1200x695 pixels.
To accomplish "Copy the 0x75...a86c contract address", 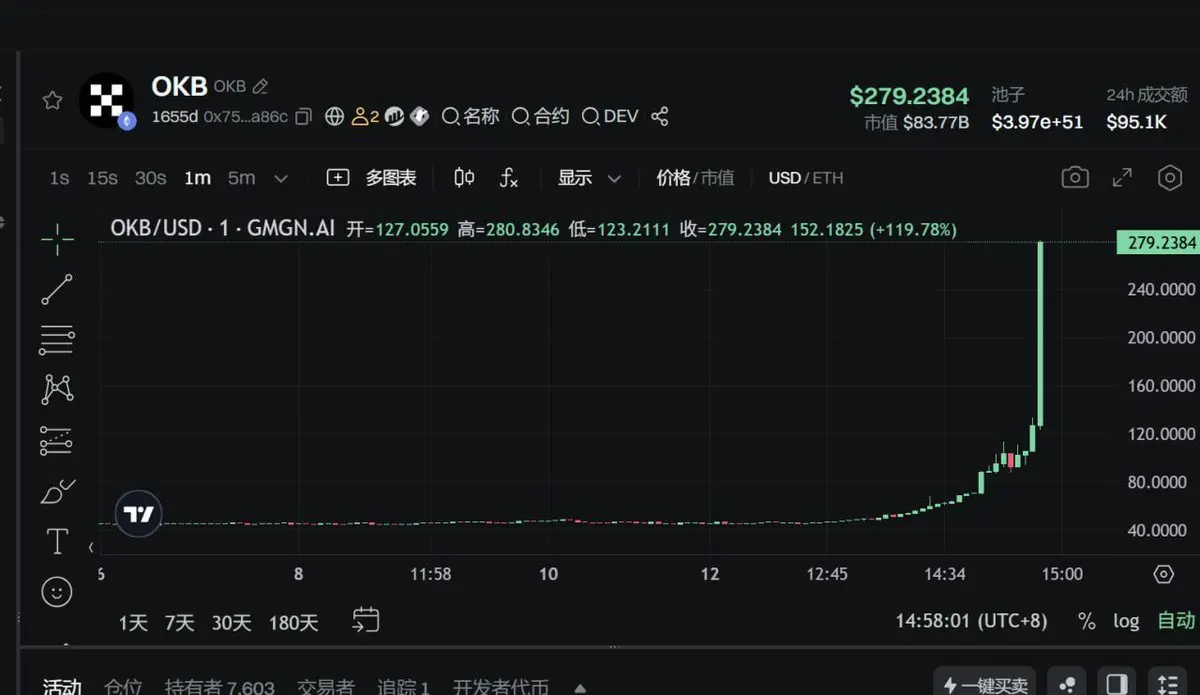I will tap(304, 117).
